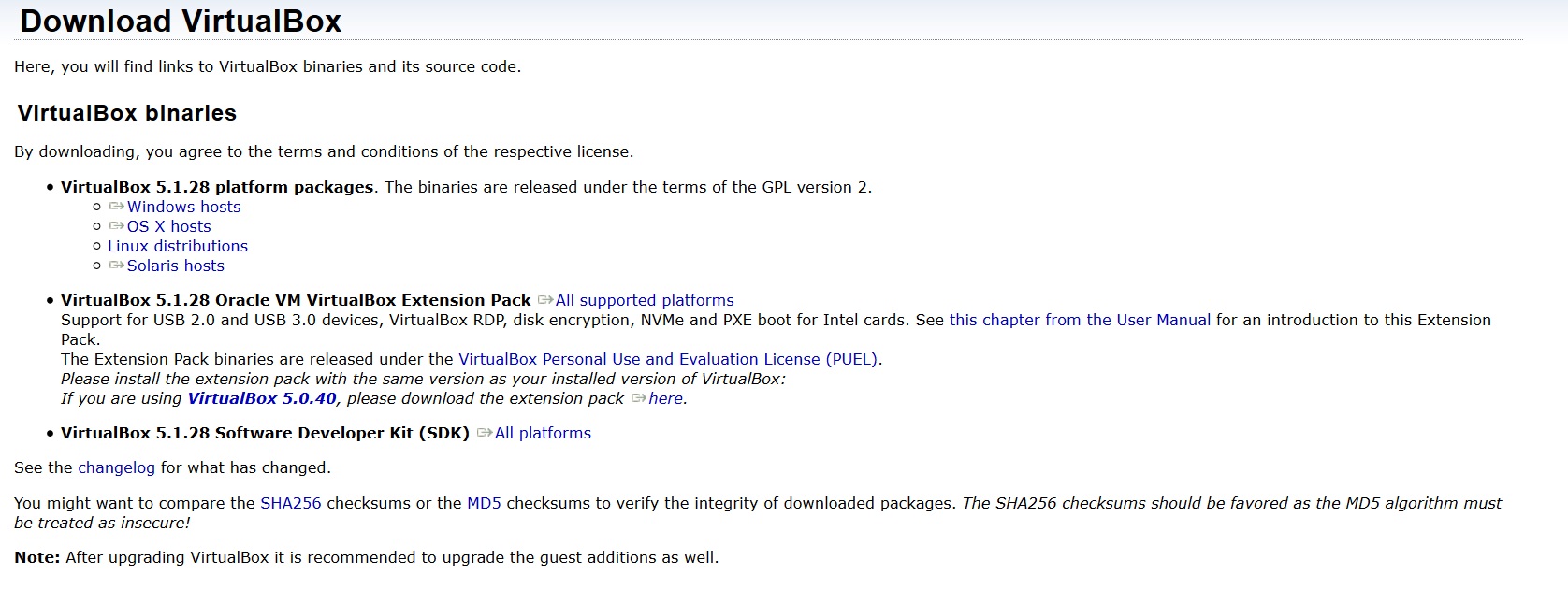Click external-link icon beside 'here'
The image size is (1568, 589).
(639, 398)
